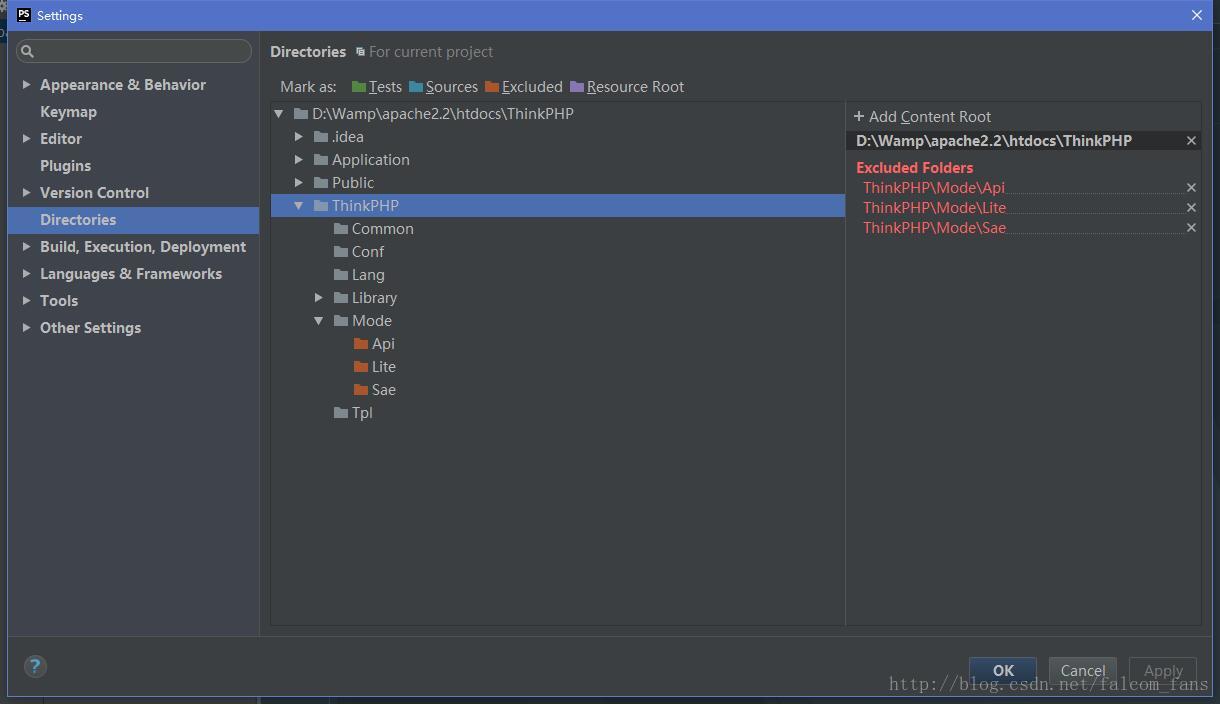Screen dimensions: 1220x704
Task: Click the excluded Sae folder icon
Action: [x=361, y=389]
